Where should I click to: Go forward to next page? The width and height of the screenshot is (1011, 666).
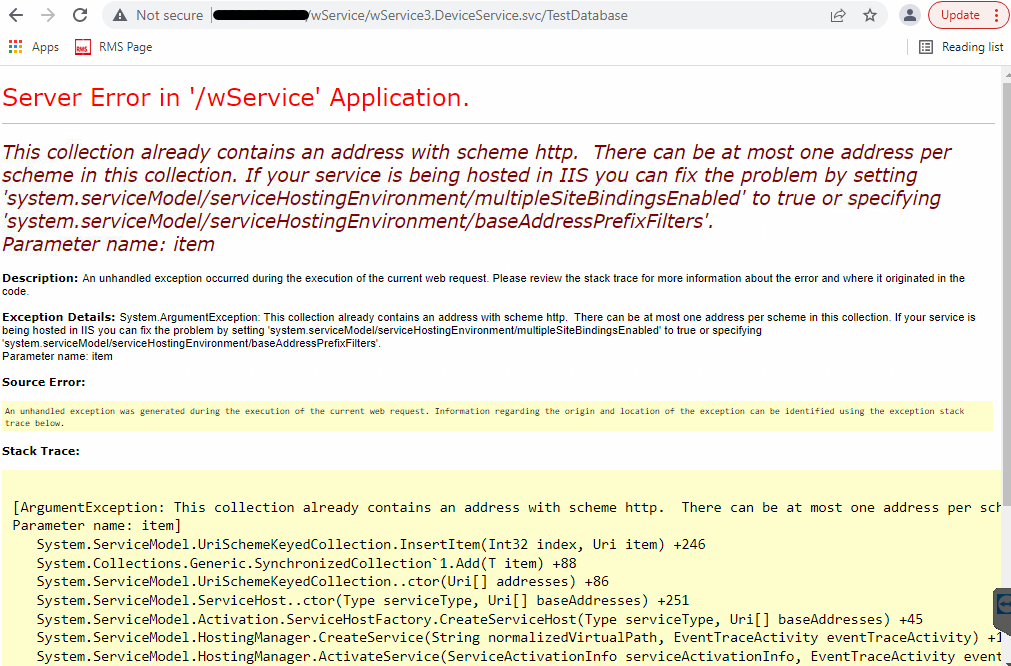[x=48, y=15]
